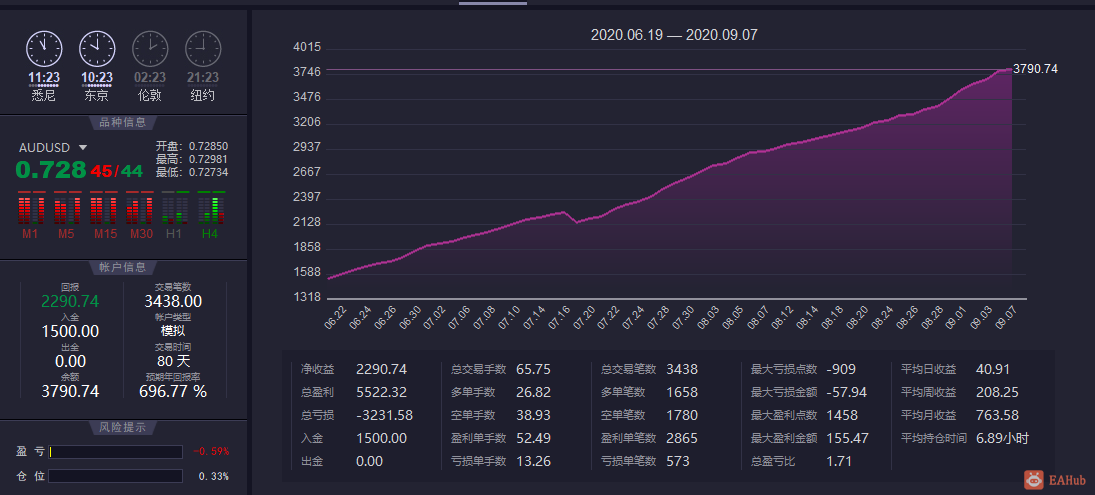Click the 品种信息 section header tab
This screenshot has width=1095, height=495.
(123, 123)
